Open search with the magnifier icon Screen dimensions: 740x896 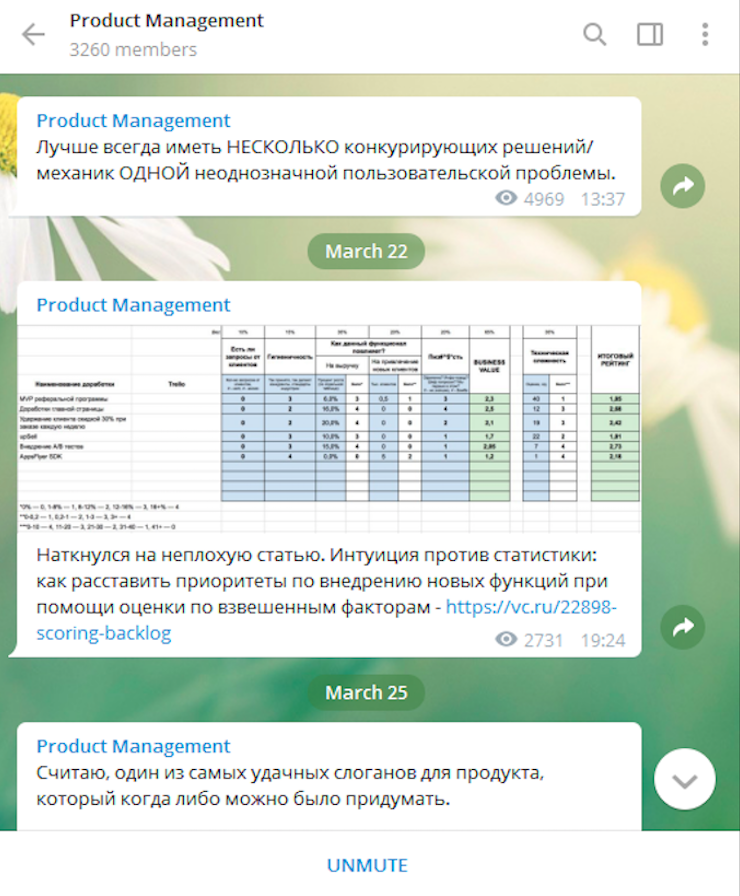click(x=594, y=34)
